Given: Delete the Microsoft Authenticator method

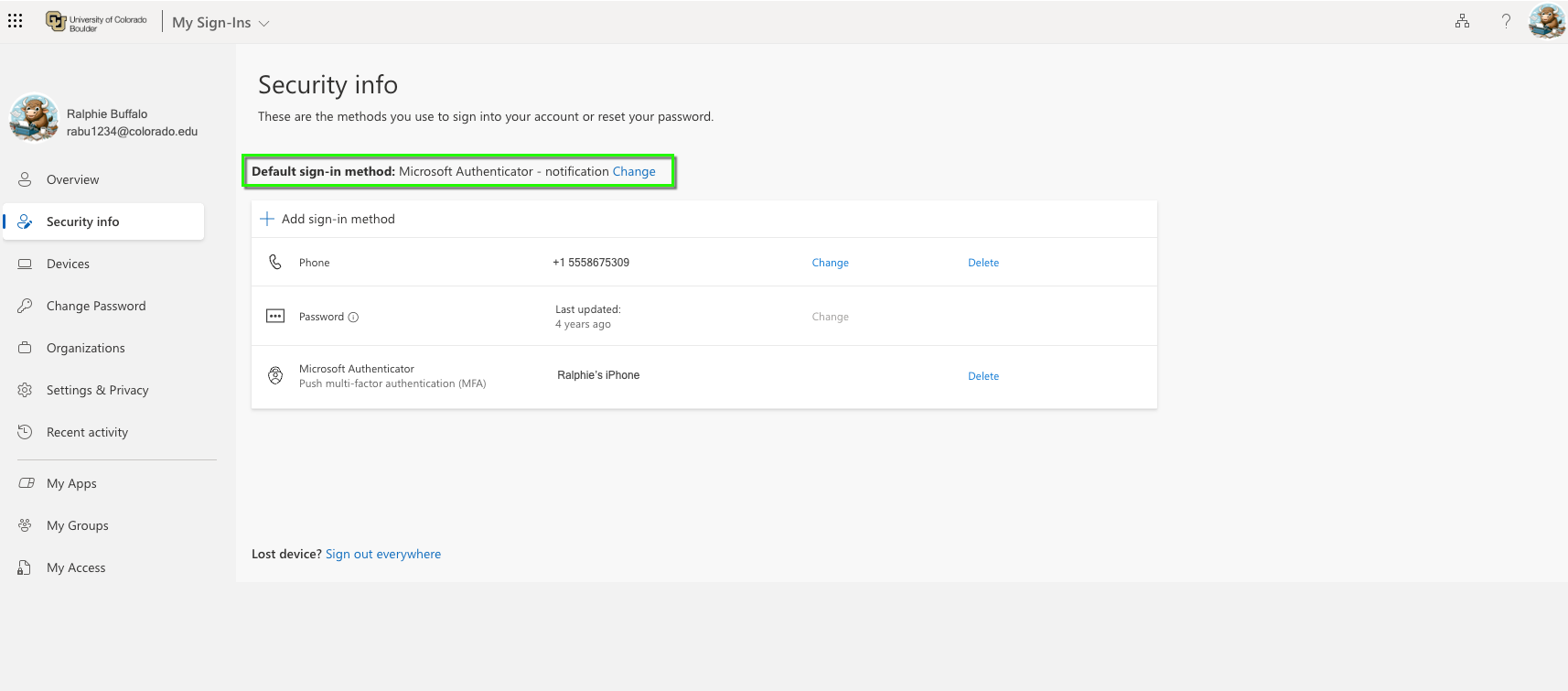Looking at the screenshot, I should [x=983, y=376].
